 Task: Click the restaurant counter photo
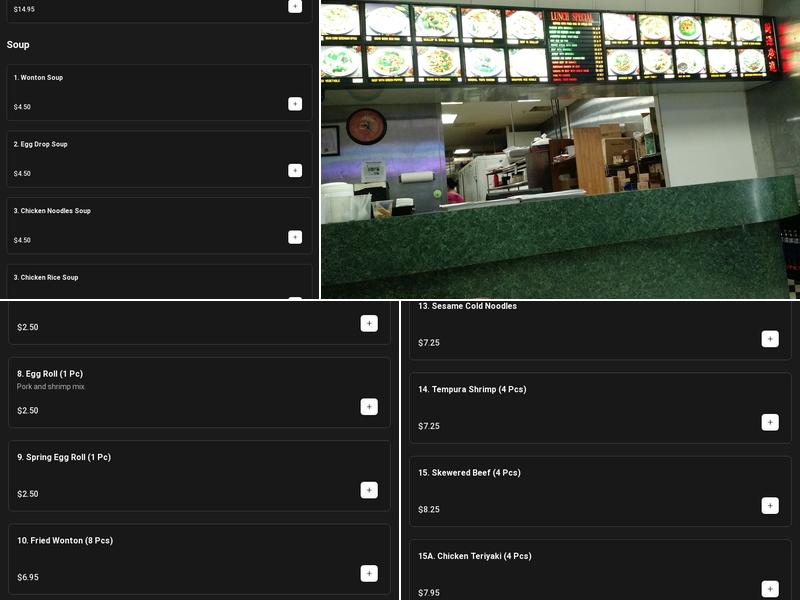pyautogui.click(x=560, y=150)
